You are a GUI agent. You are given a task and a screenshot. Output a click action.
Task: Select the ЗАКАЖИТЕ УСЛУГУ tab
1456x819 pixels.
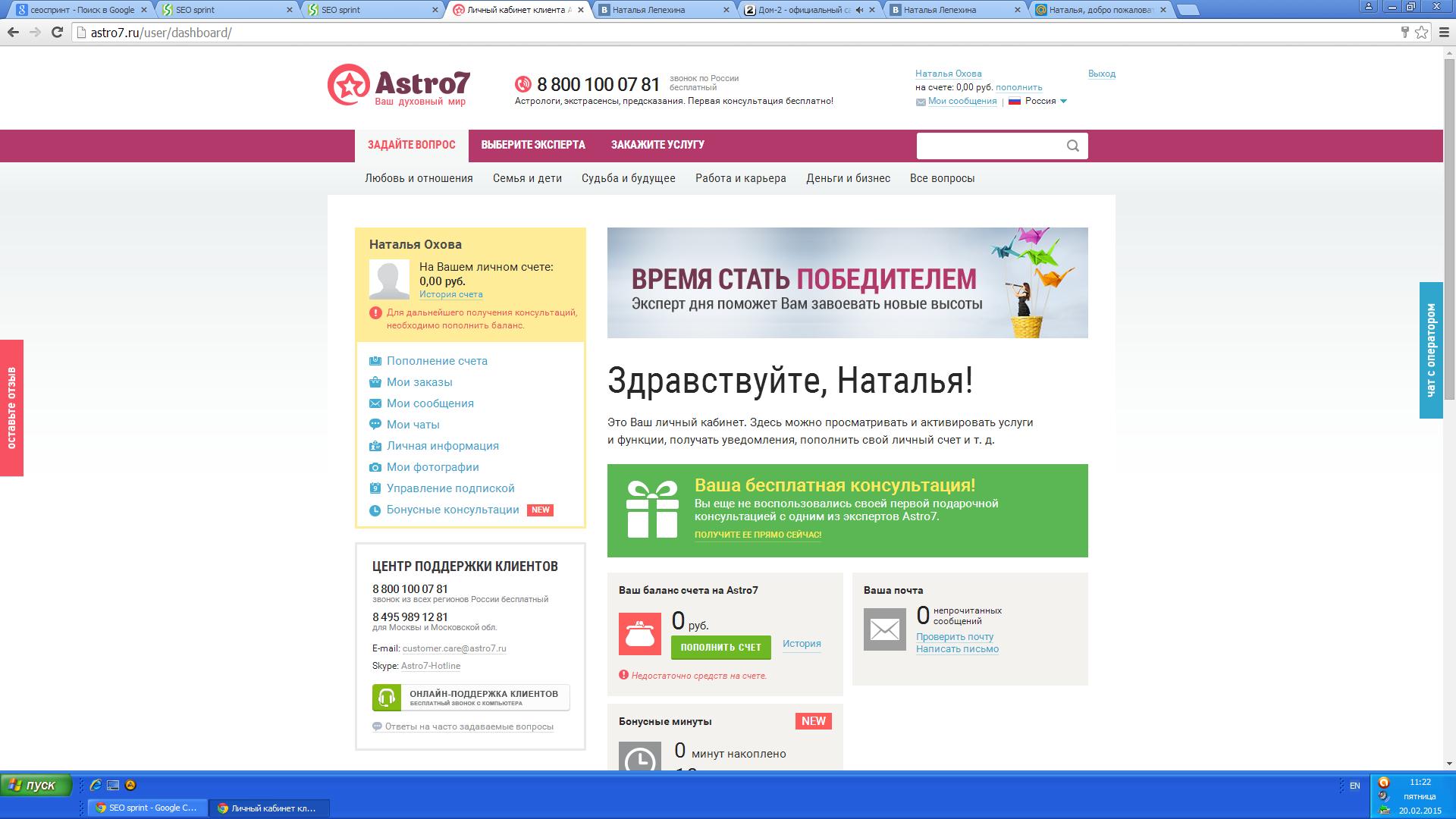pos(657,145)
